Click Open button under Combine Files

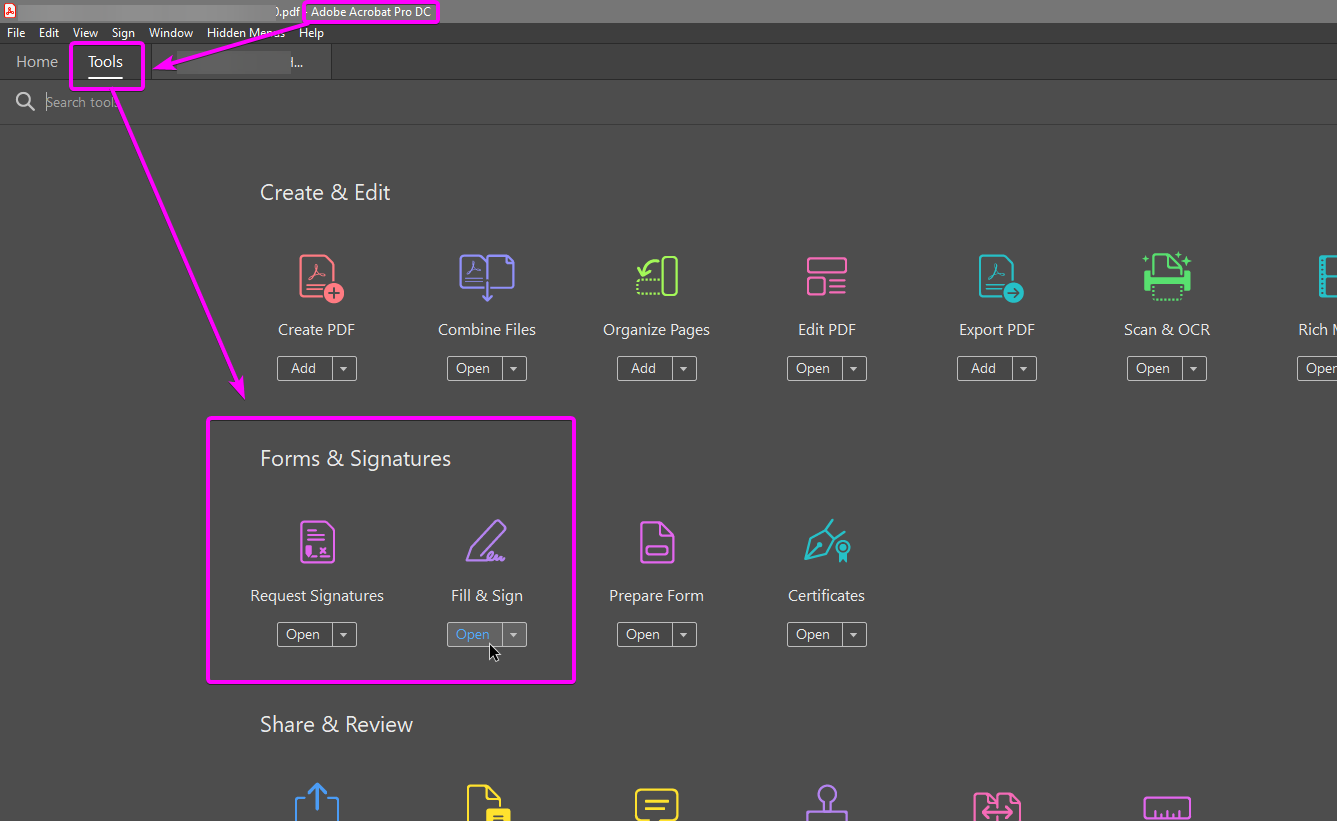click(x=473, y=368)
